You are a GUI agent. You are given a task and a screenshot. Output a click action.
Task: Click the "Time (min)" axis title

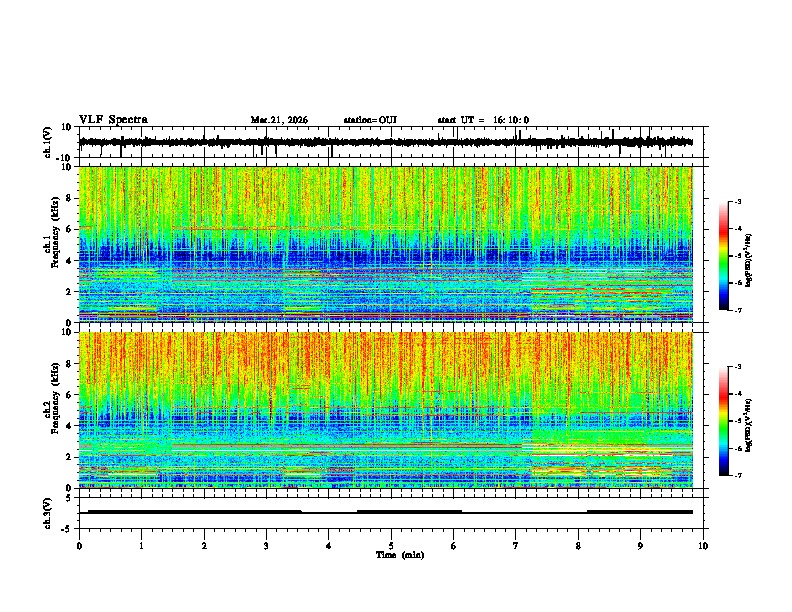coord(400,555)
